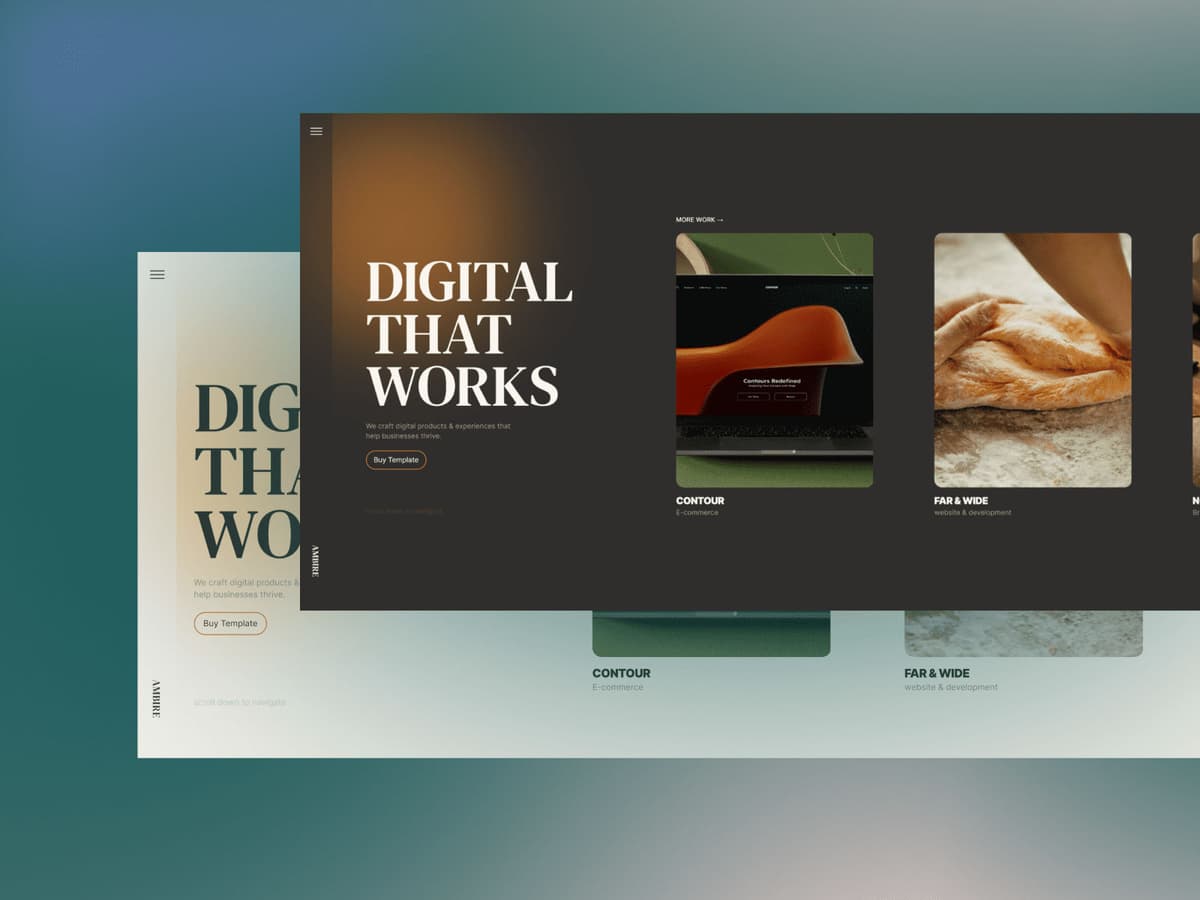Screen dimensions: 1200x900
Task: Click the CONTOUR title in light window
Action: [621, 673]
